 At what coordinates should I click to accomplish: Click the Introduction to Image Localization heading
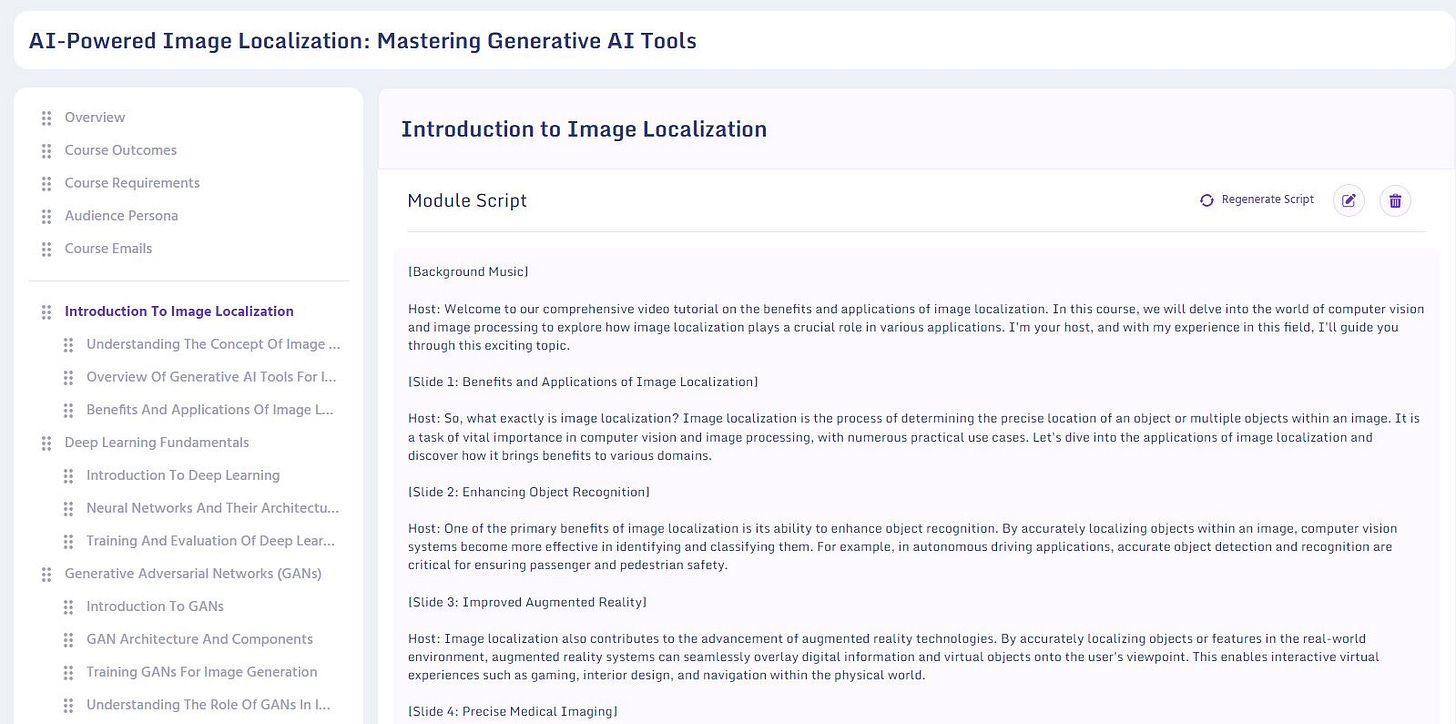coord(584,129)
